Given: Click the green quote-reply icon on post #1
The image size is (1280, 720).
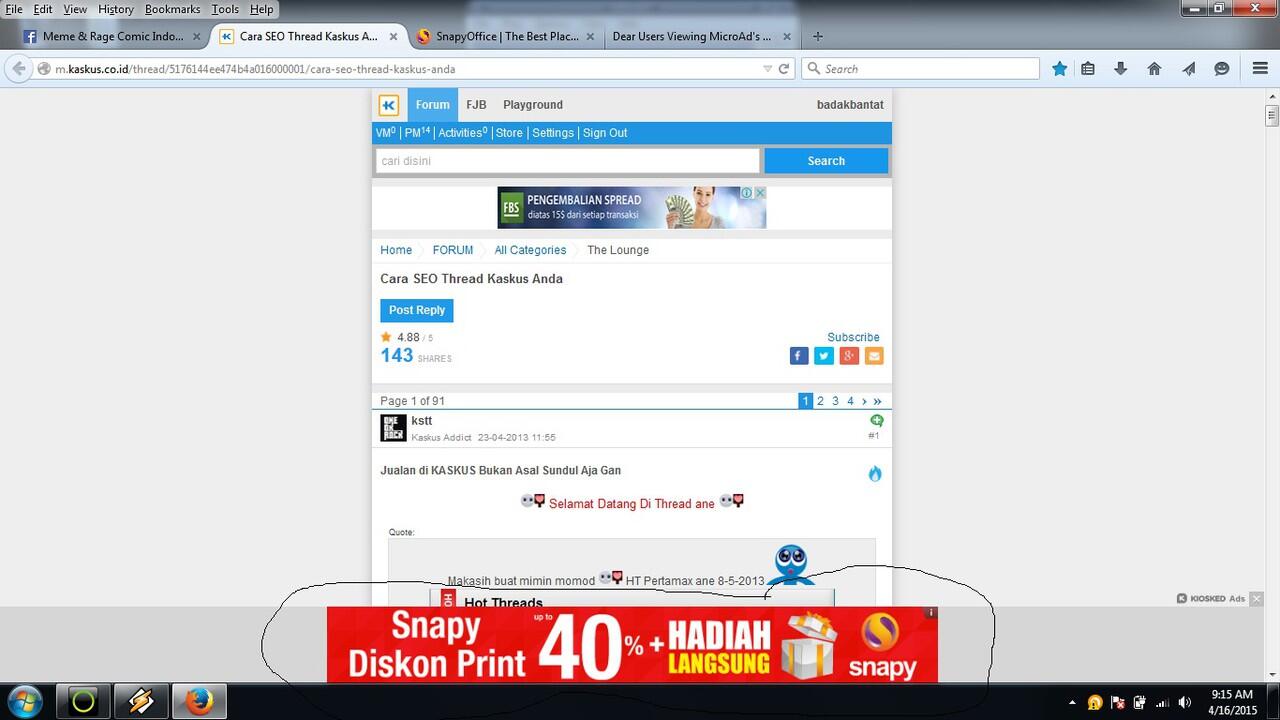Looking at the screenshot, I should coord(877,421).
